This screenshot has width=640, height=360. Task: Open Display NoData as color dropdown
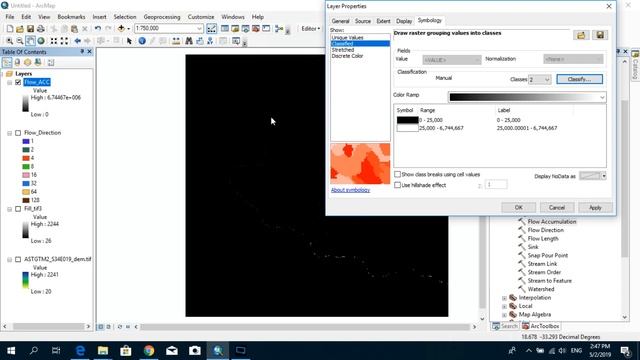coord(604,176)
